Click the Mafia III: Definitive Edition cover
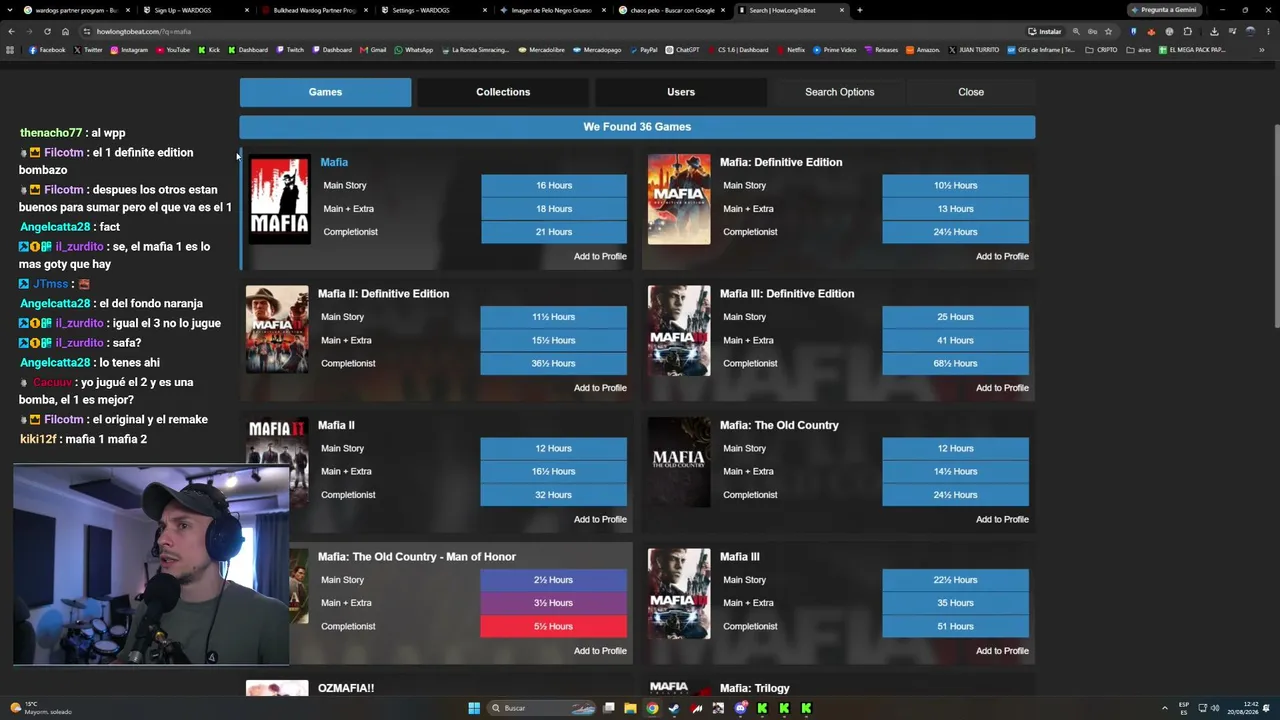The height and width of the screenshot is (720, 1280). click(679, 331)
